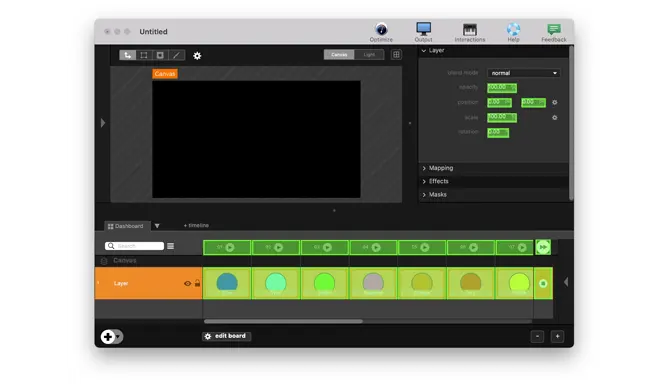Switch workspace to Light mode

click(x=369, y=55)
